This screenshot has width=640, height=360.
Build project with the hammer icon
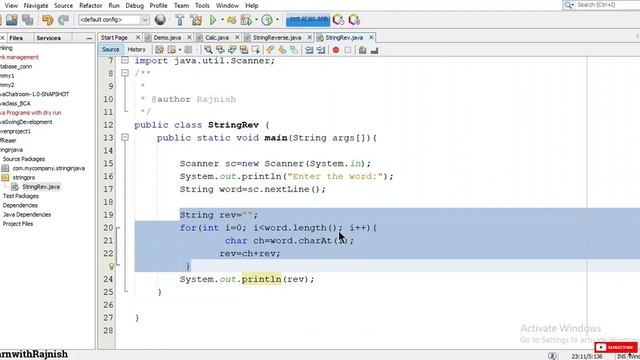tap(180, 20)
